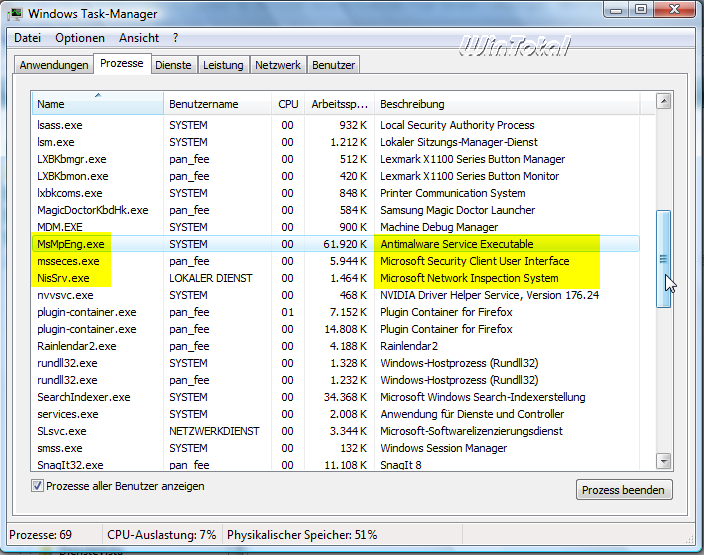Click the vertical scrollbar thumb
The image size is (704, 555).
(x=664, y=259)
